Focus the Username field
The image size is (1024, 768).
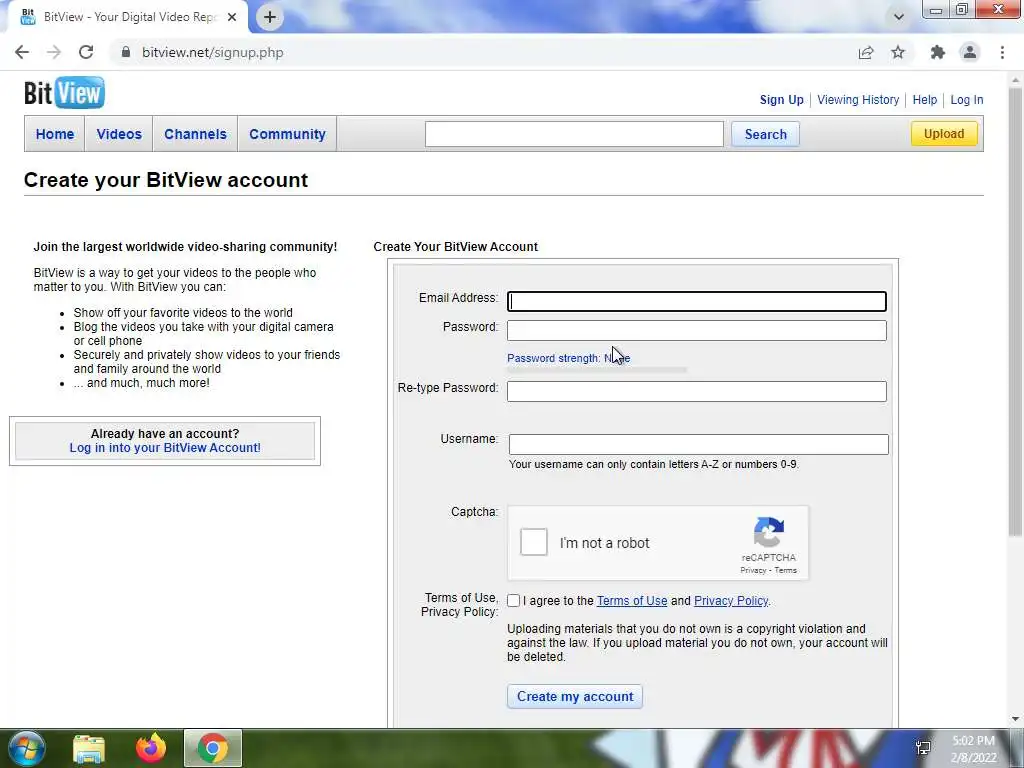pyautogui.click(x=698, y=445)
